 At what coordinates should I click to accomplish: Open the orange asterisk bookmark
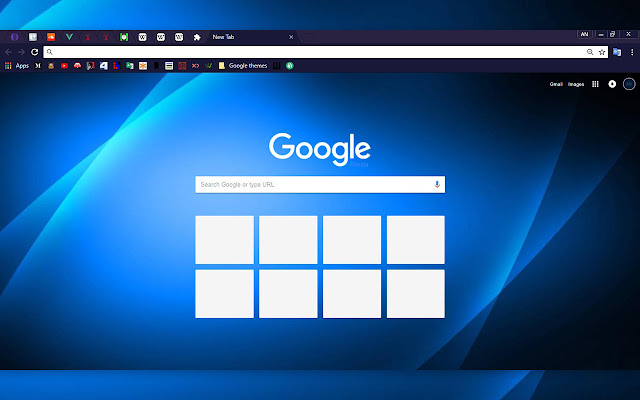coord(143,65)
